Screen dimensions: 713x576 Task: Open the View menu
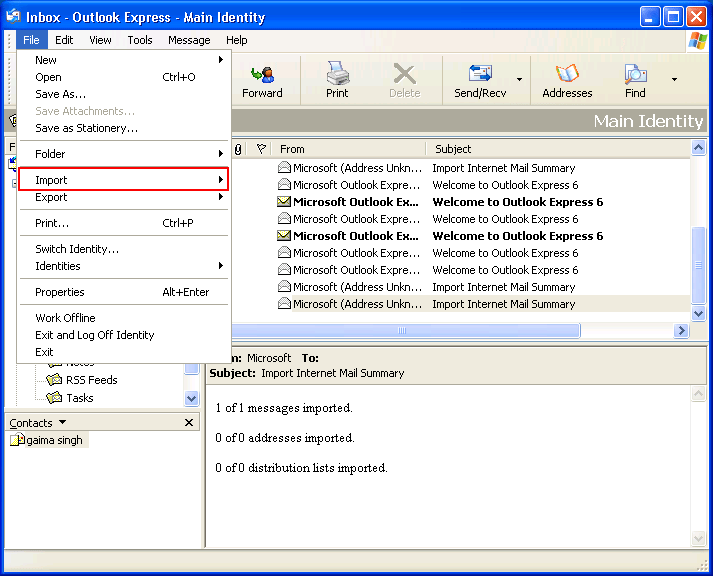click(x=100, y=40)
